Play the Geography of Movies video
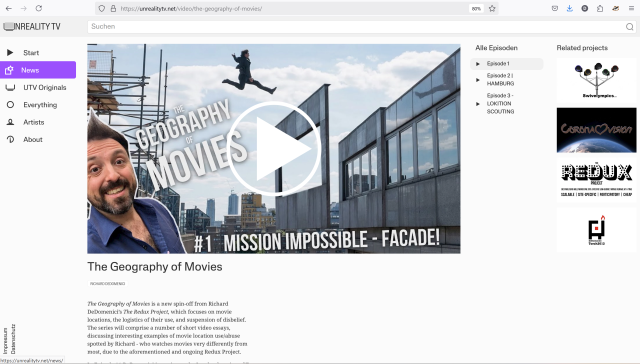This screenshot has height=364, width=640. (x=273, y=149)
